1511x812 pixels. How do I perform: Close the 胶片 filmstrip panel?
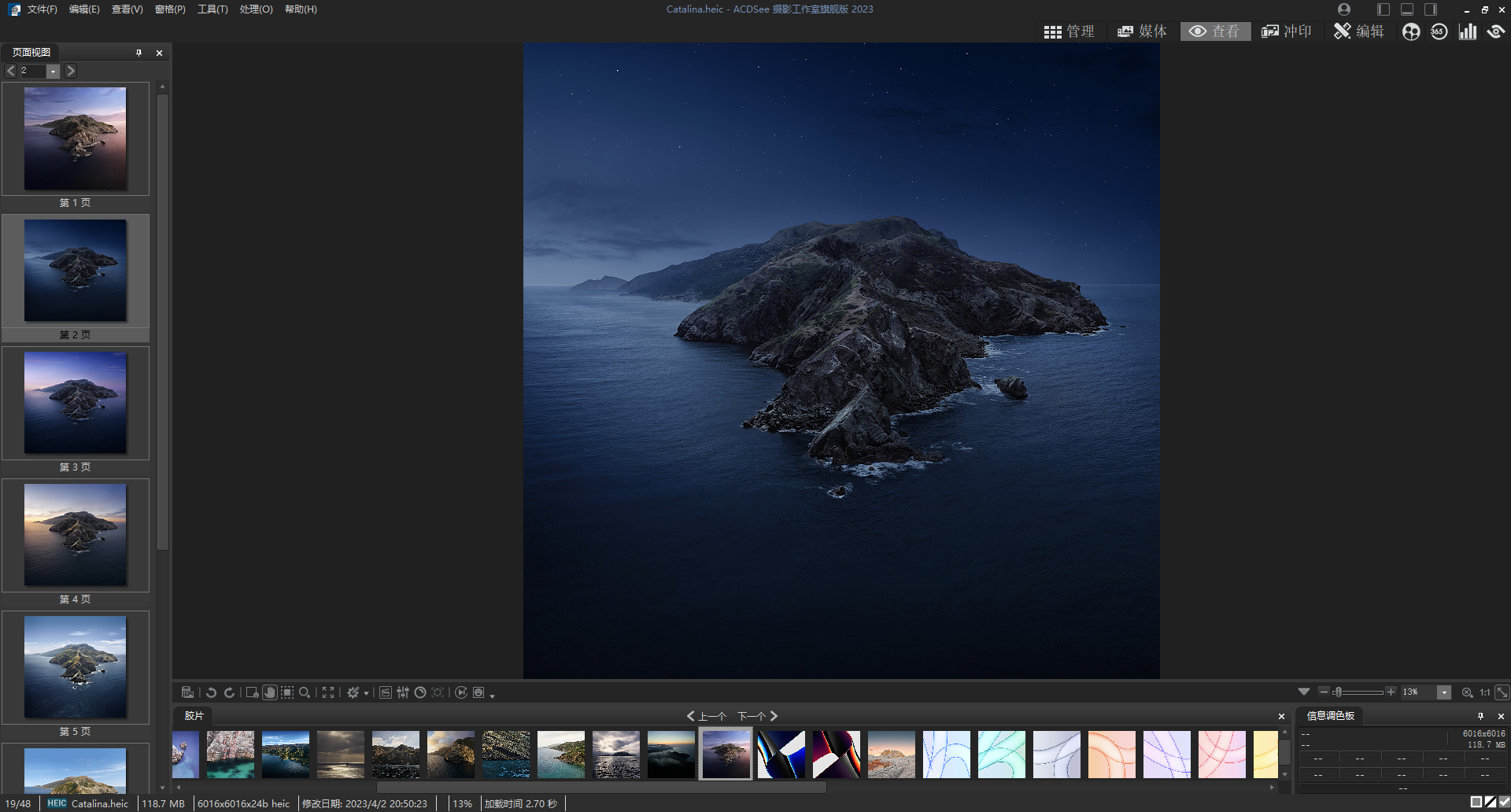pos(1281,716)
